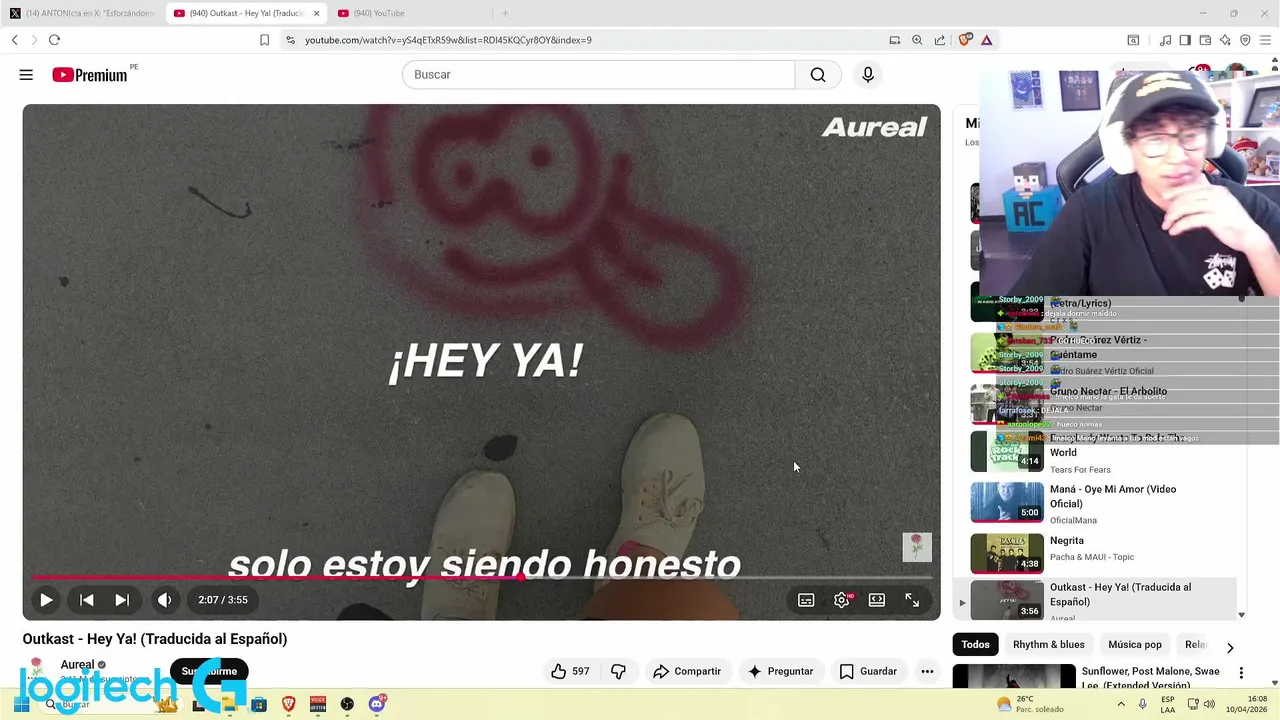The image size is (1280, 720).
Task: Select the Rhythm & blues chip
Action: coord(1048,645)
